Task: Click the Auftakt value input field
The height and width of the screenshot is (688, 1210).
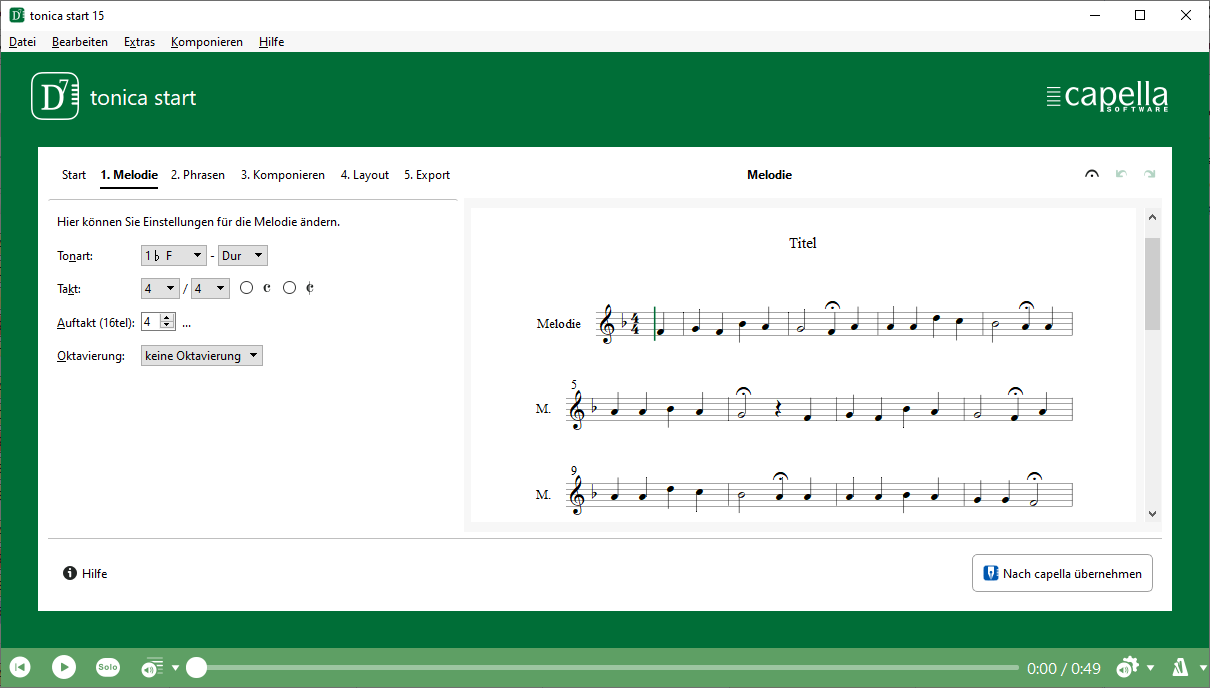Action: click(151, 322)
